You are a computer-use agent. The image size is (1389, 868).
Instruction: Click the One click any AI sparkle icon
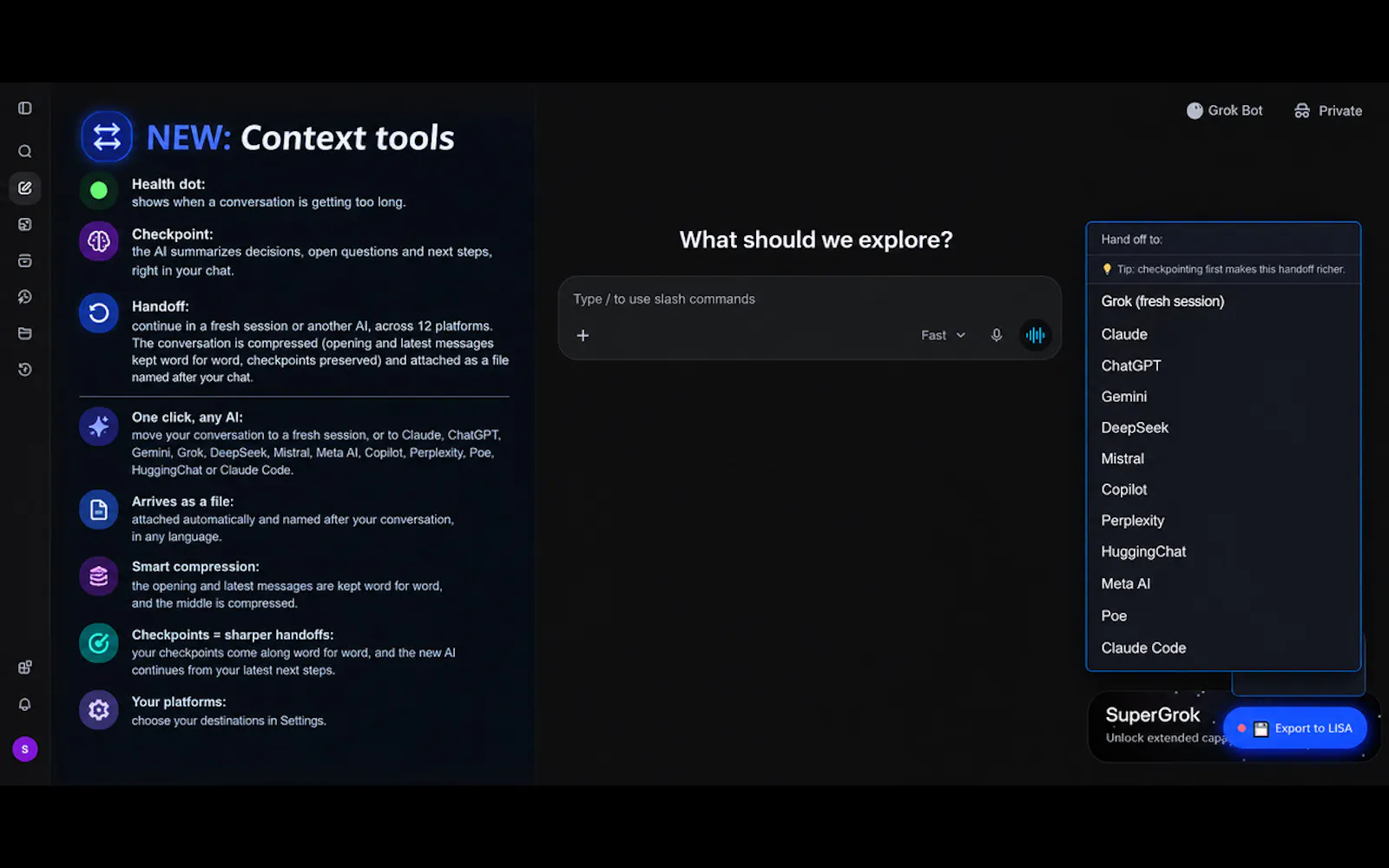point(99,426)
